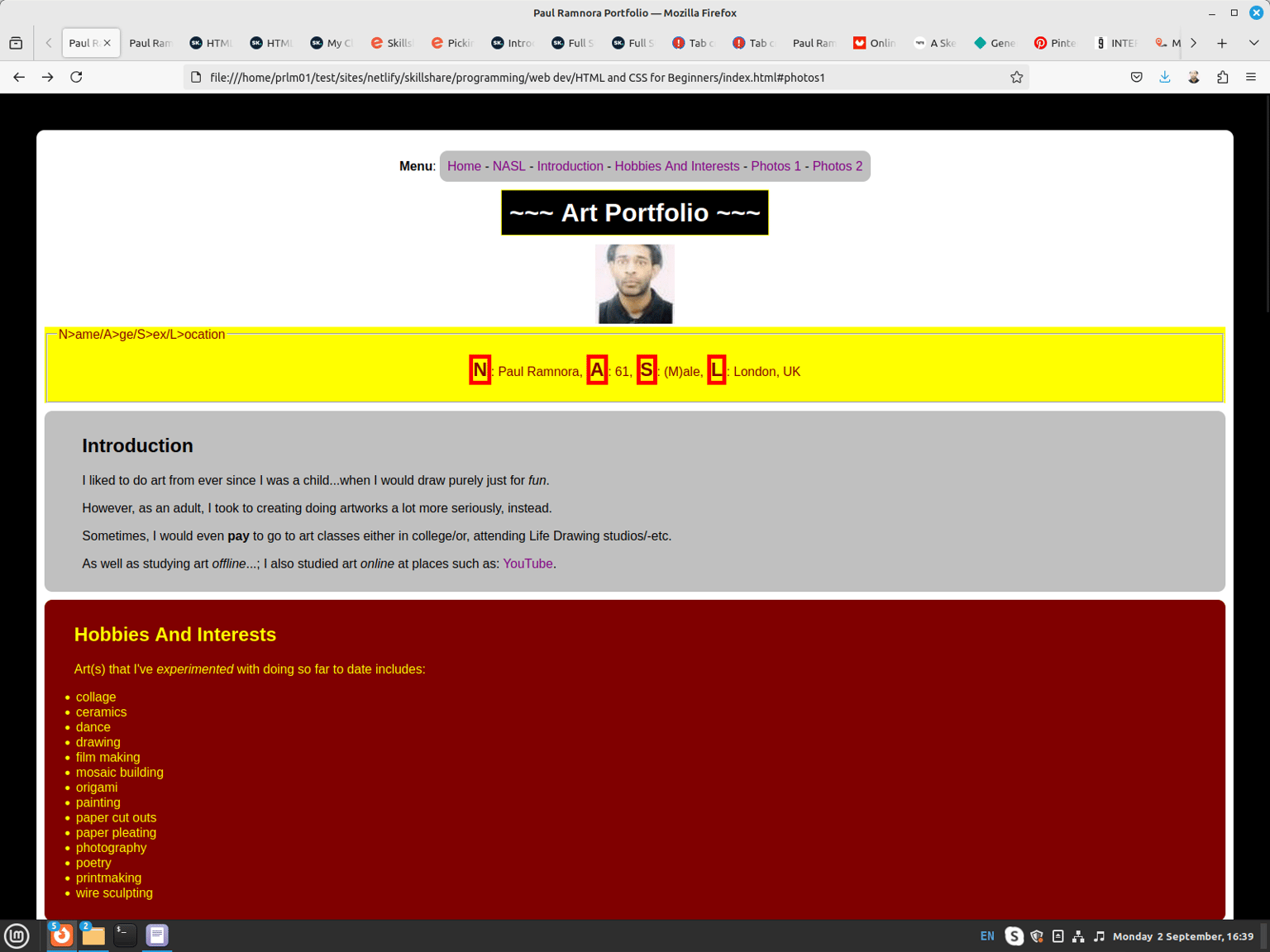Switch to the INTEI tab
Screen dimensions: 1270x952
point(1116,43)
